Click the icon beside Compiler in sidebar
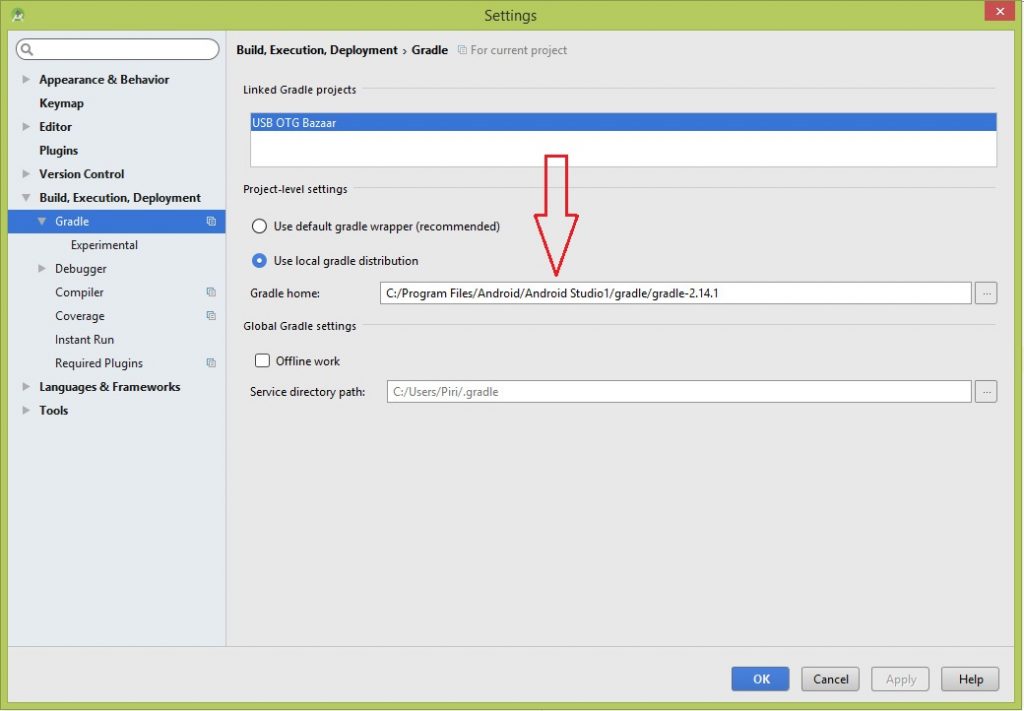 pos(210,292)
